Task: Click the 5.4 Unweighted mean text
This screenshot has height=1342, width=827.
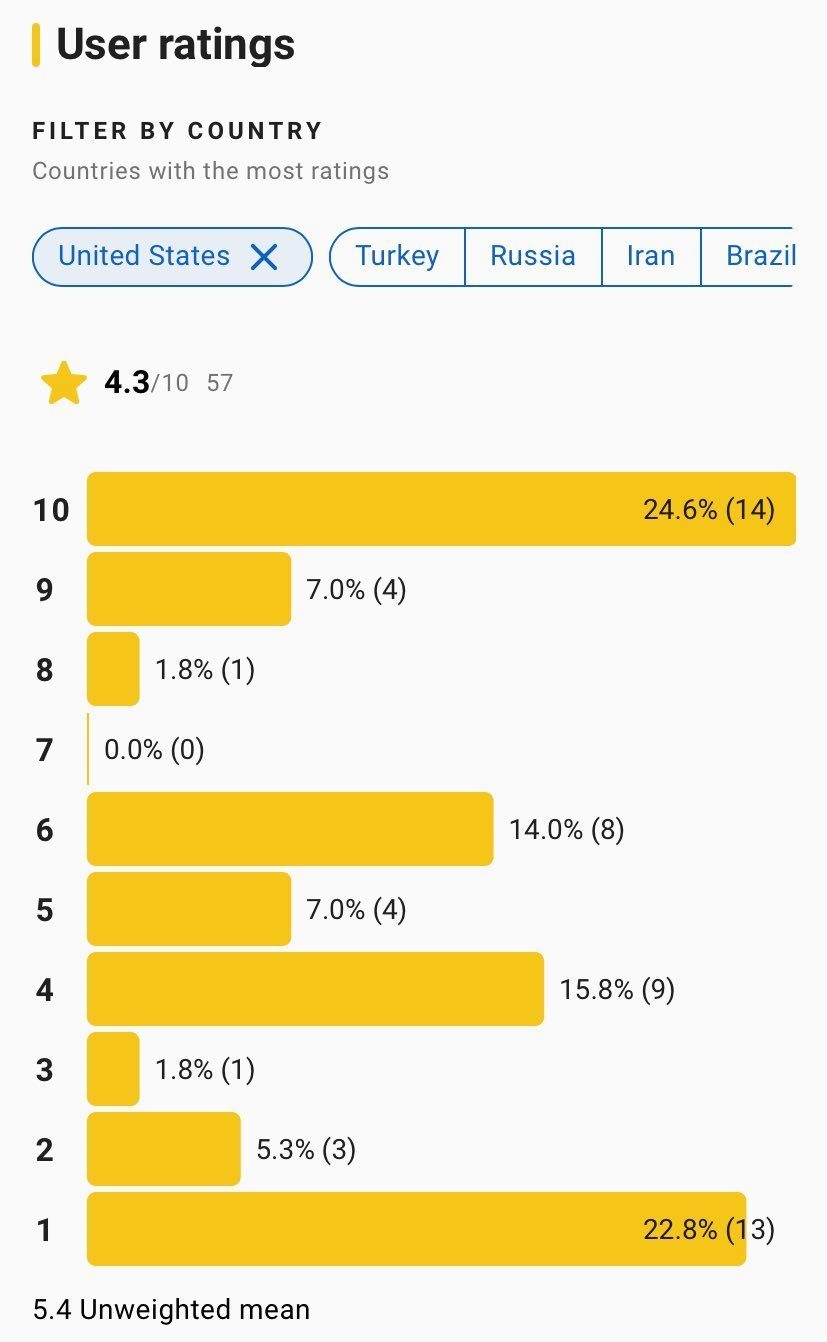Action: tap(171, 1309)
